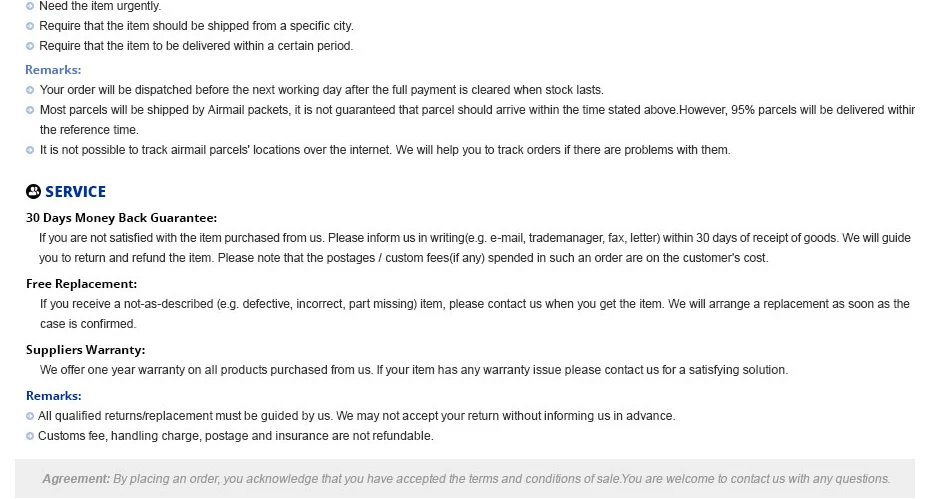Image resolution: width=949 pixels, height=499 pixels.
Task: Click the one year warranty sentence
Action: pyautogui.click(x=414, y=370)
